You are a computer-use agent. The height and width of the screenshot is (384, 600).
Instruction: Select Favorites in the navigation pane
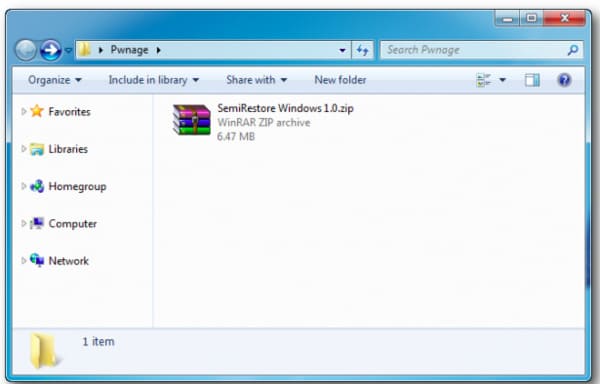tap(69, 112)
